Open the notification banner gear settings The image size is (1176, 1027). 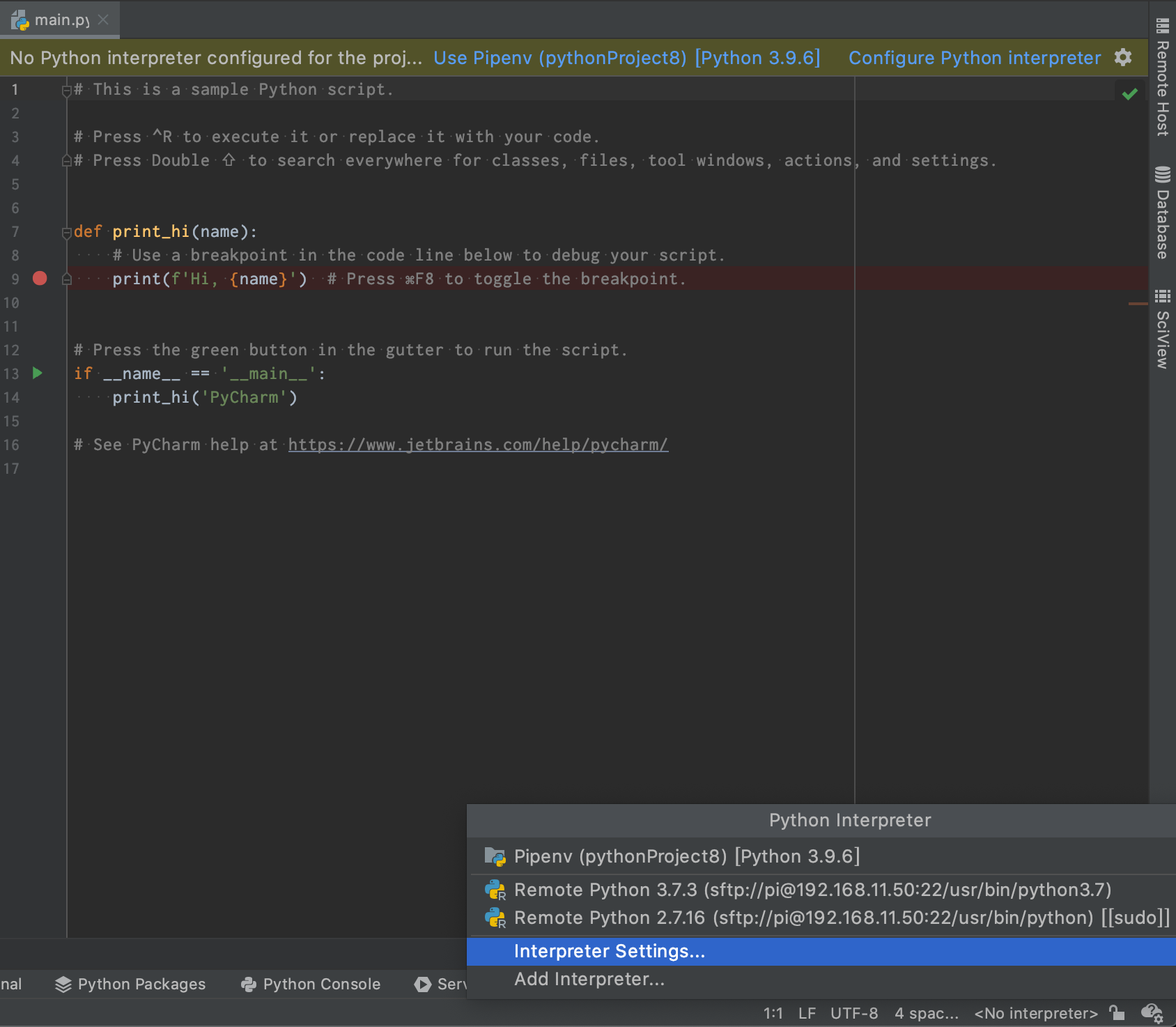coord(1123,57)
